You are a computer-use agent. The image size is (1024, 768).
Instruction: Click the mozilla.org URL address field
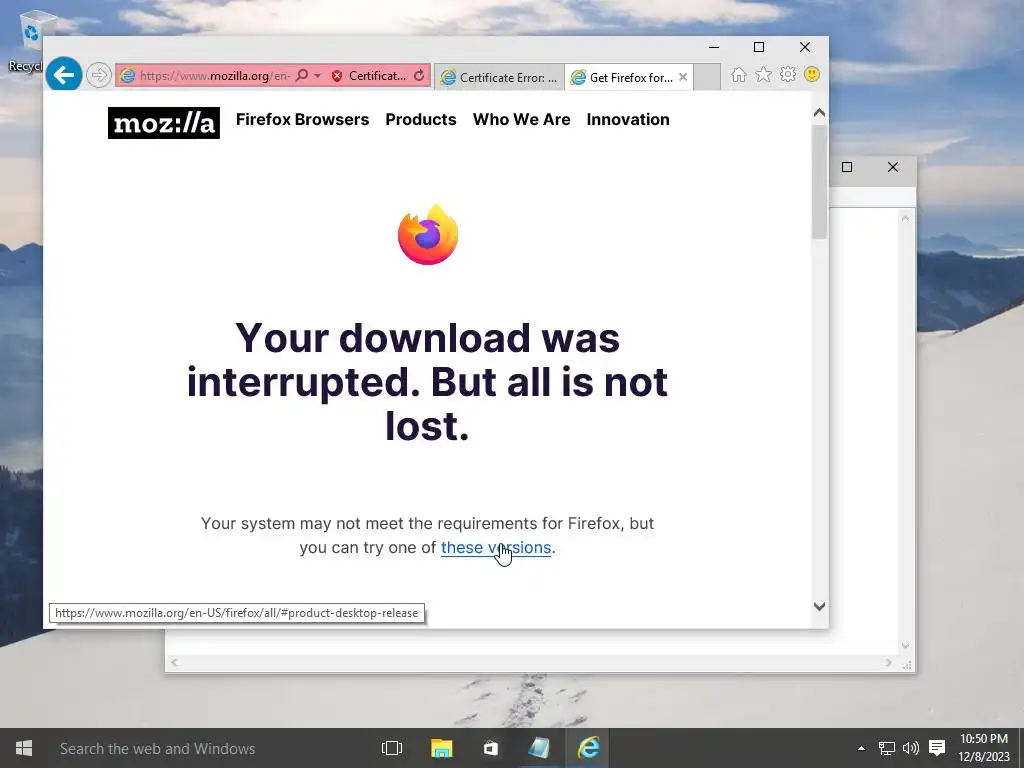214,76
